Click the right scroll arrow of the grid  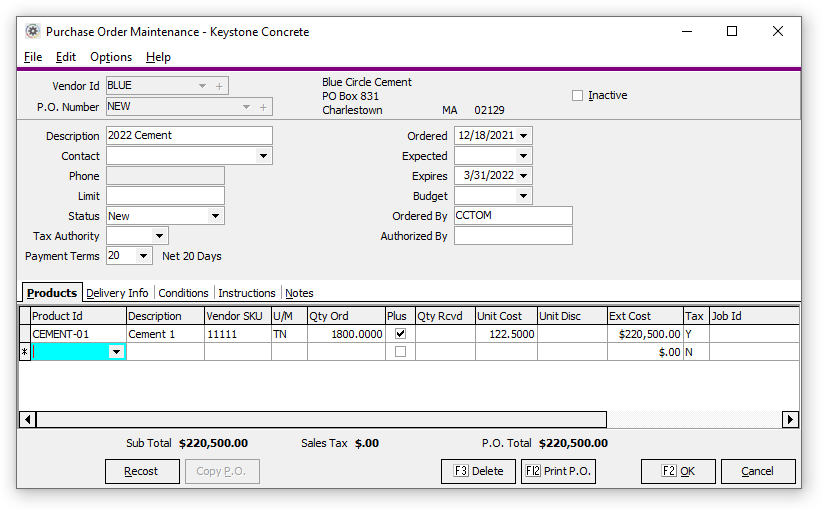(790, 420)
